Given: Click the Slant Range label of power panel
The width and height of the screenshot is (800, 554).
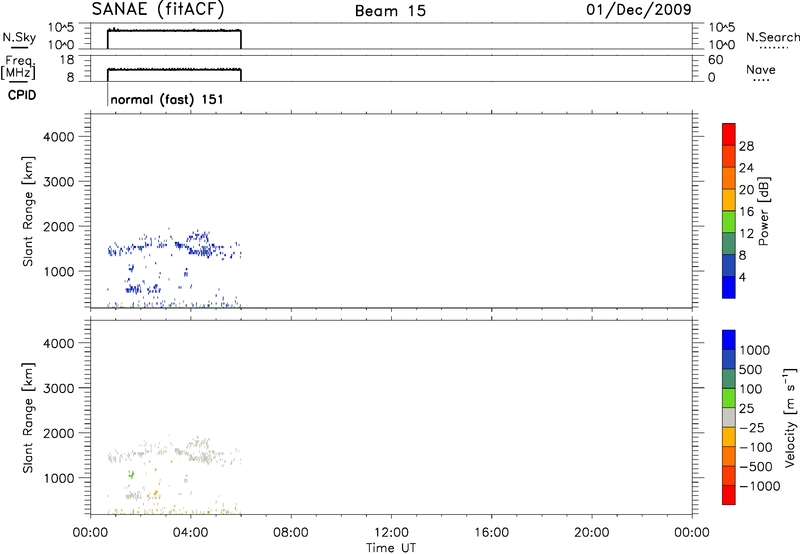Looking at the screenshot, I should [x=28, y=211].
